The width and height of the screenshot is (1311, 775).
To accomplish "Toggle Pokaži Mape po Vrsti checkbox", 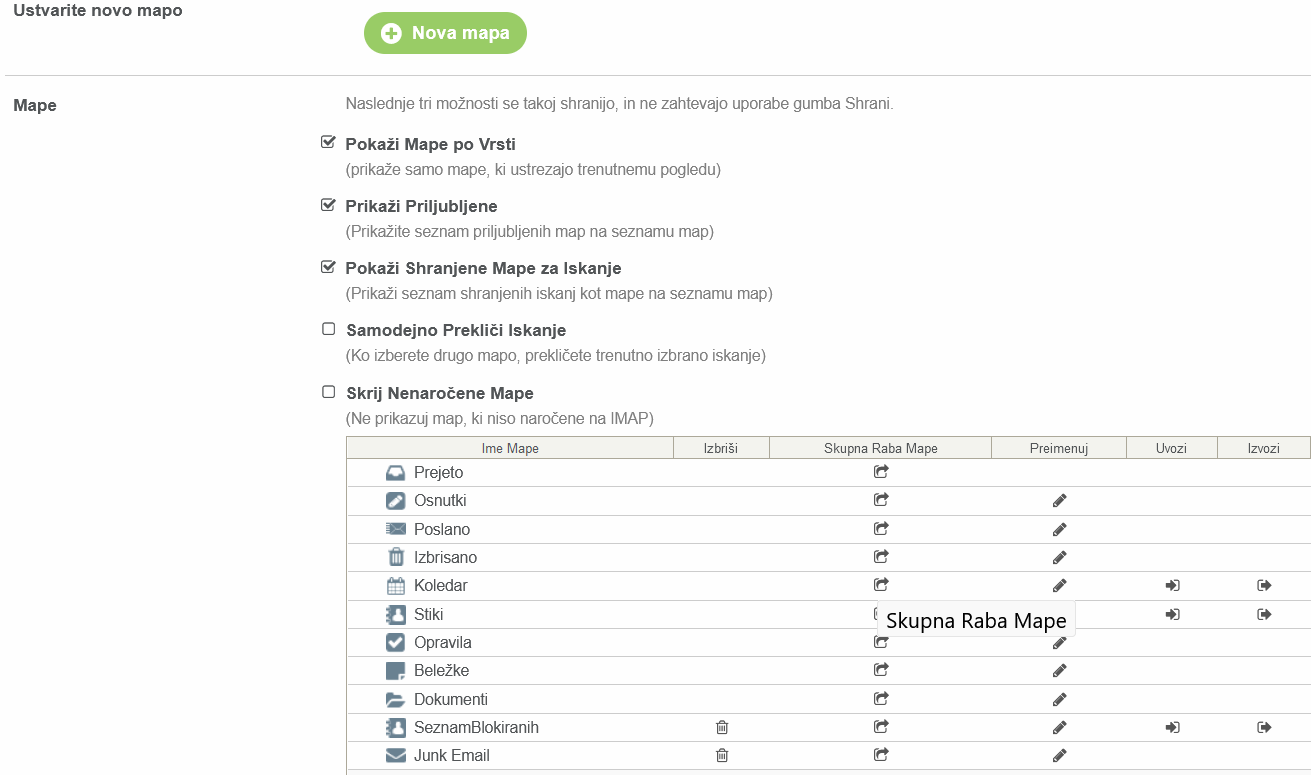I will click(328, 143).
